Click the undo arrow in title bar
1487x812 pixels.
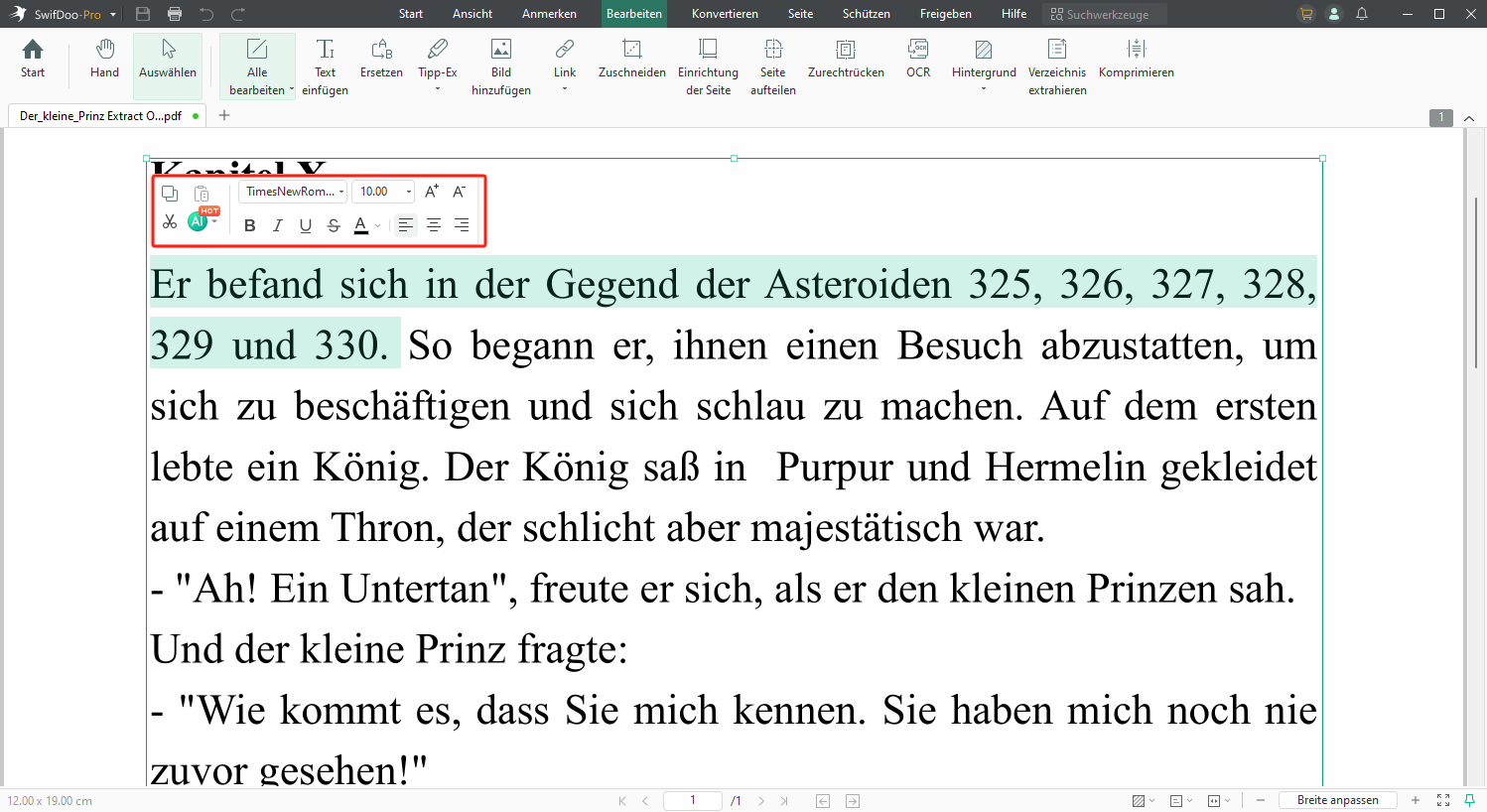click(206, 14)
